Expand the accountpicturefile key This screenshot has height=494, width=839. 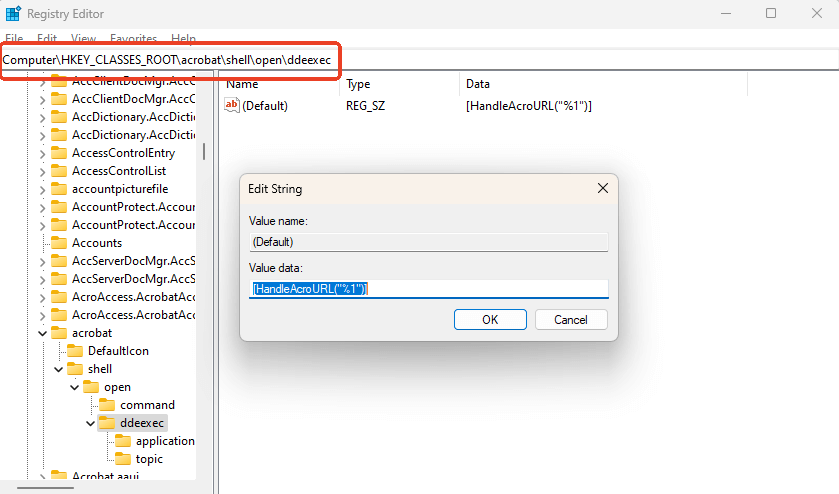click(42, 189)
